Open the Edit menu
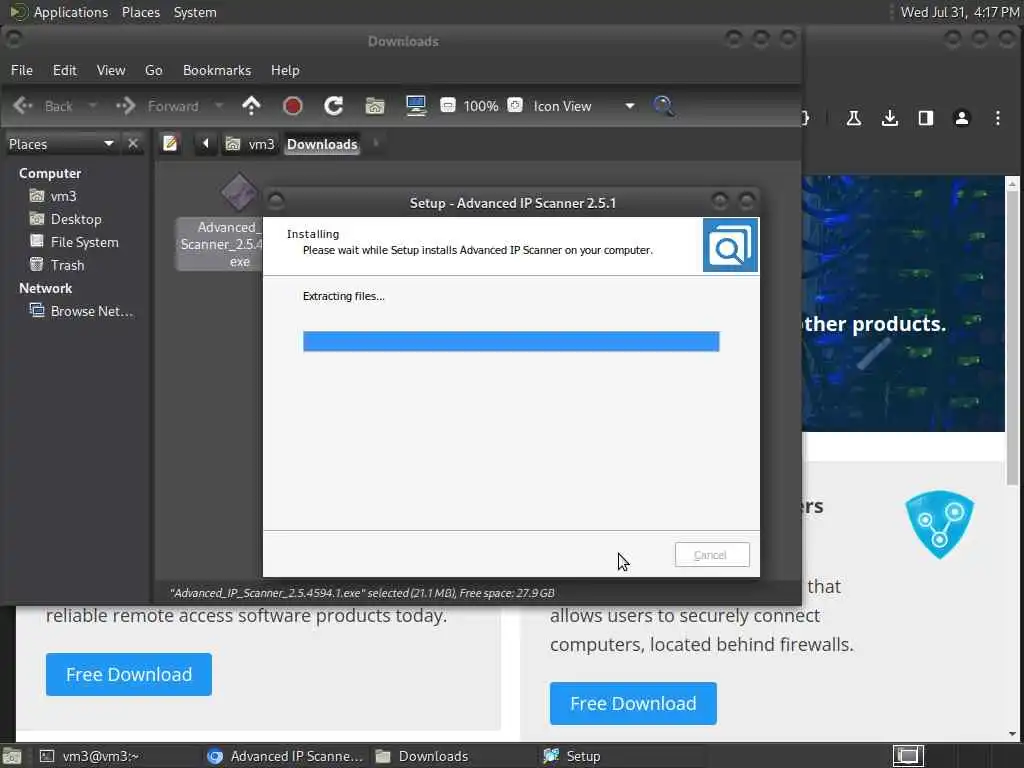Viewport: 1024px width, 768px height. (x=64, y=70)
